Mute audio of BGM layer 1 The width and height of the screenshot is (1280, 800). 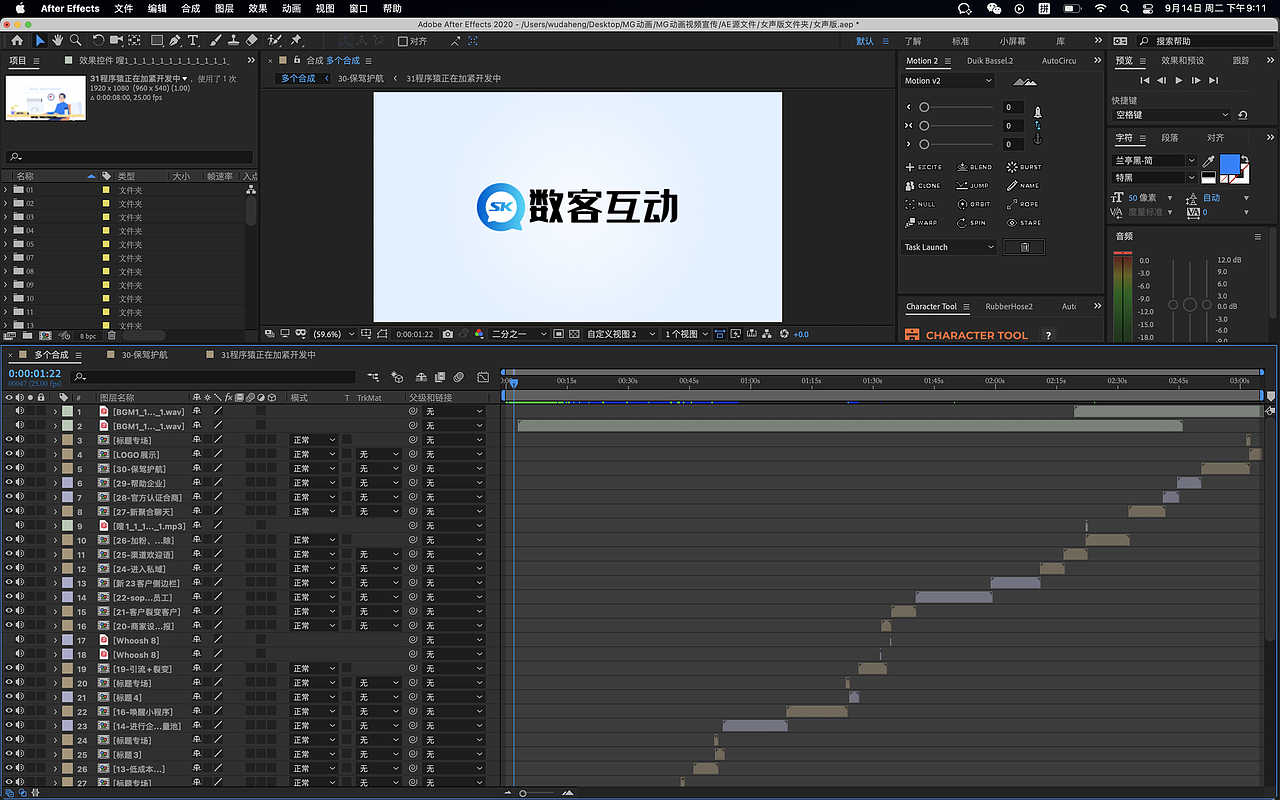[19, 411]
